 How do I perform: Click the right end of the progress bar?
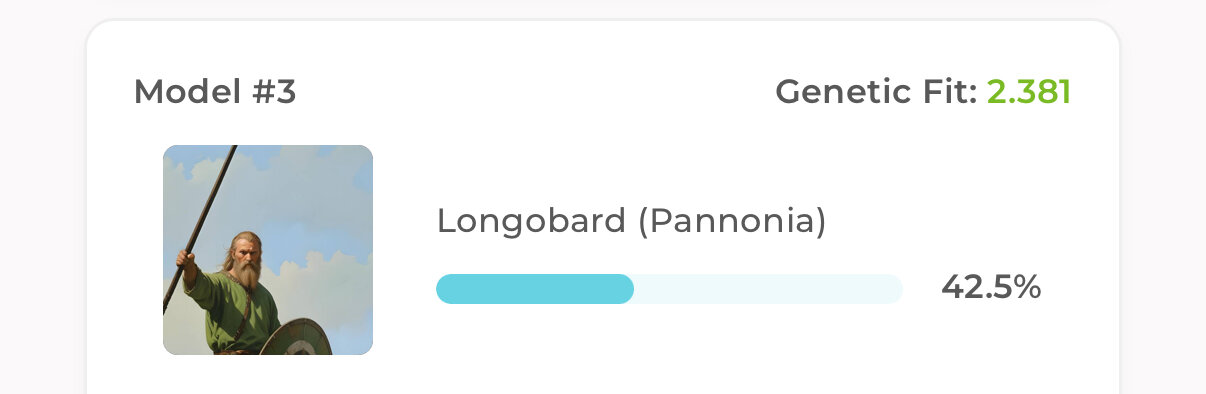895,289
